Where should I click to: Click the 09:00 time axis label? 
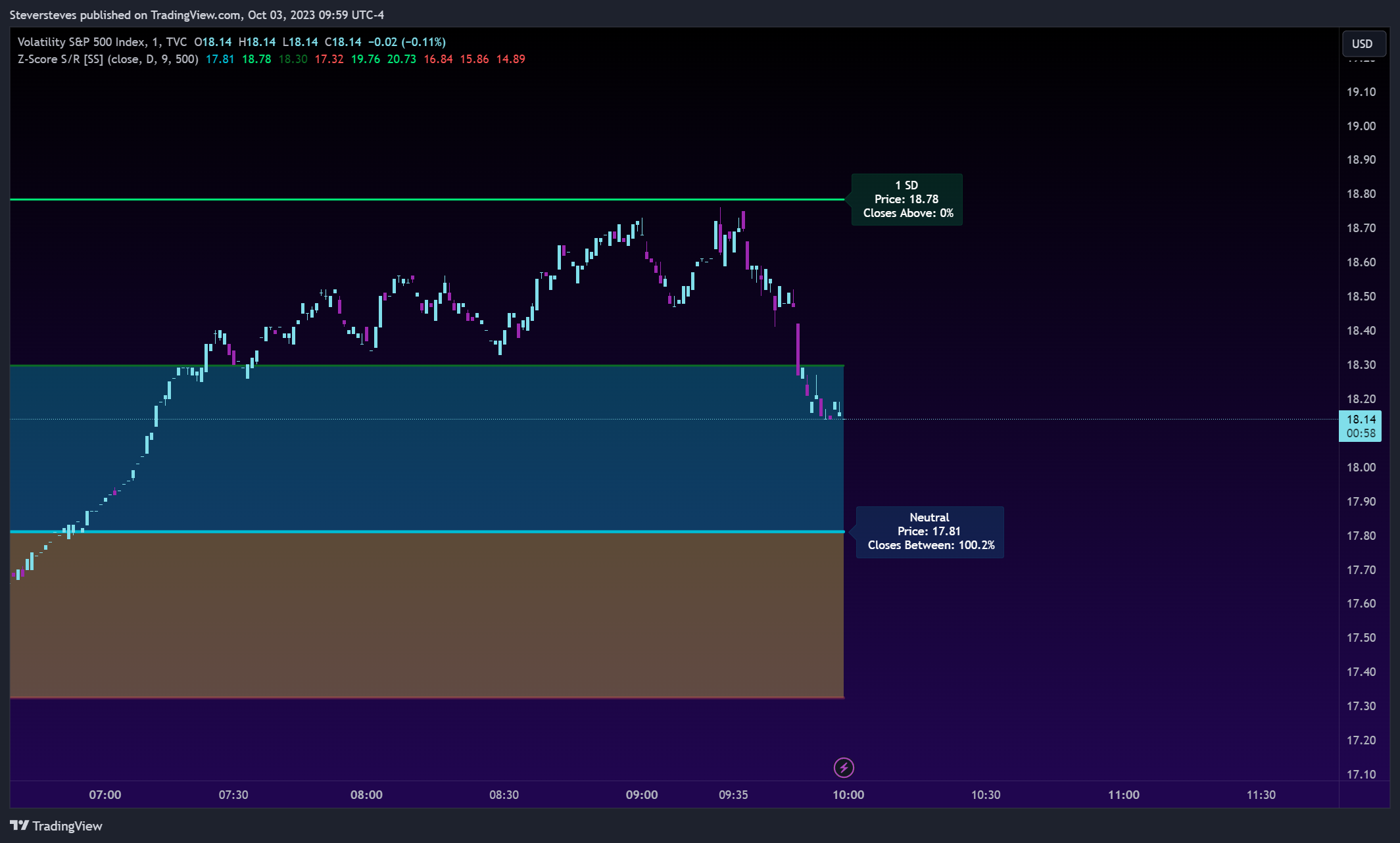[x=642, y=795]
